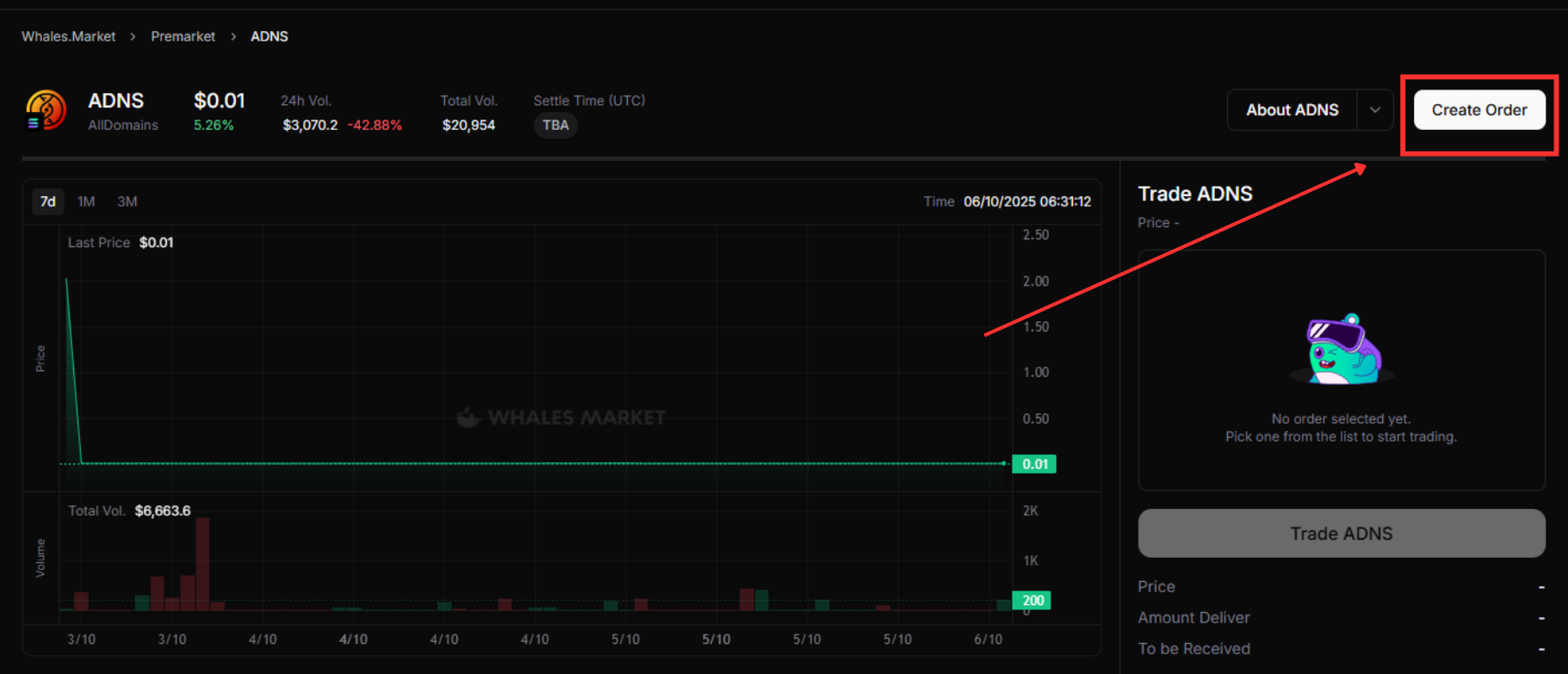Click the green 0.01 price tag

(x=1034, y=464)
